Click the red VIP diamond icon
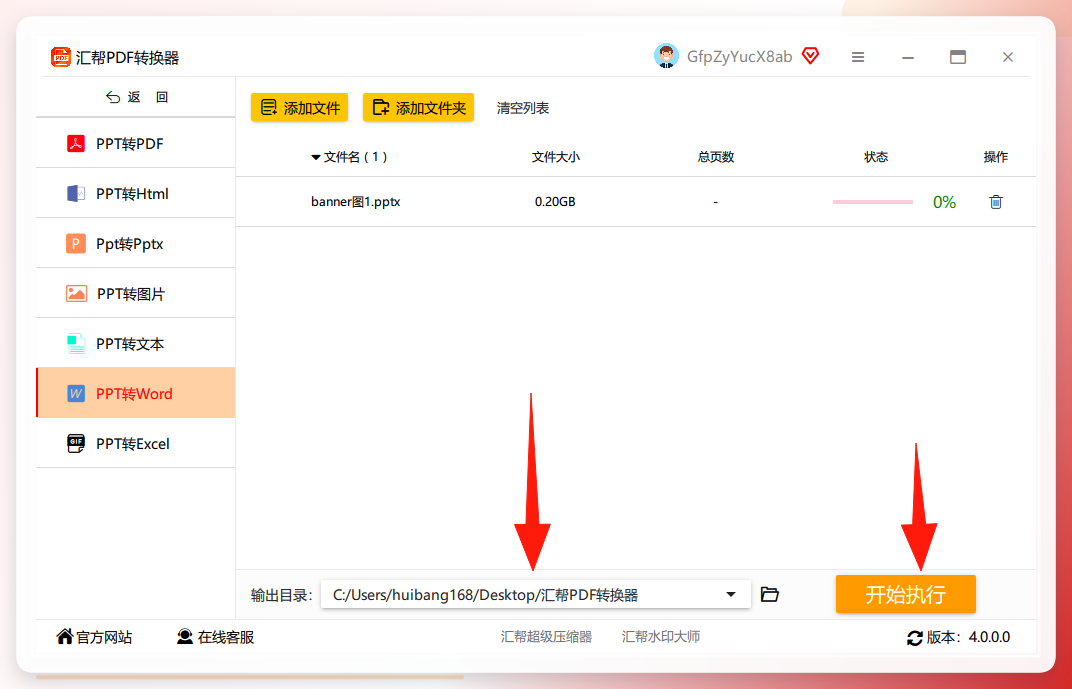Image resolution: width=1072 pixels, height=689 pixels. [810, 56]
